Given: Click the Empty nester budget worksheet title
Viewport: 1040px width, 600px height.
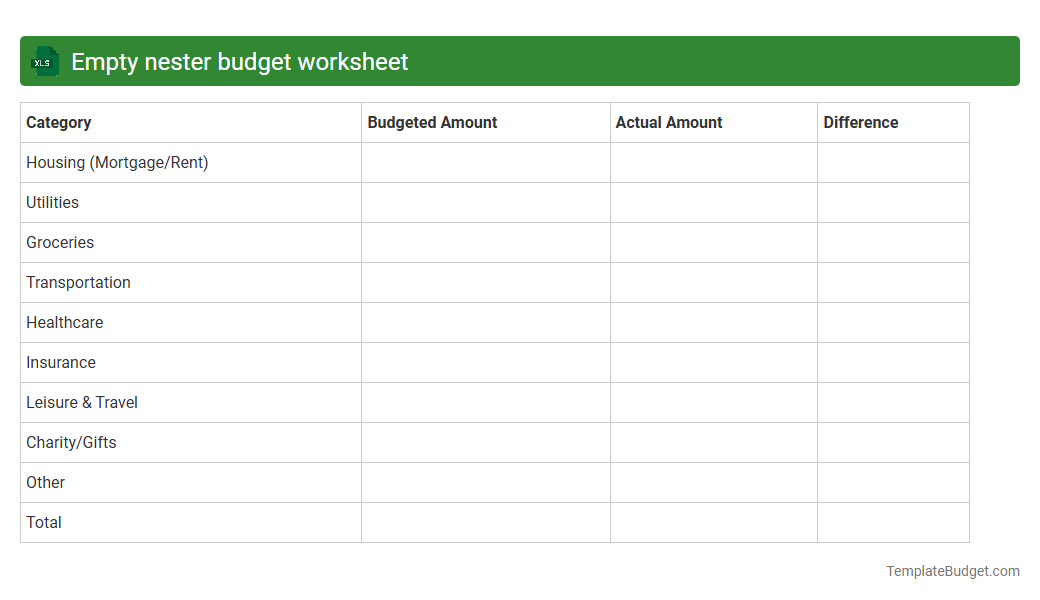Looking at the screenshot, I should [237, 61].
